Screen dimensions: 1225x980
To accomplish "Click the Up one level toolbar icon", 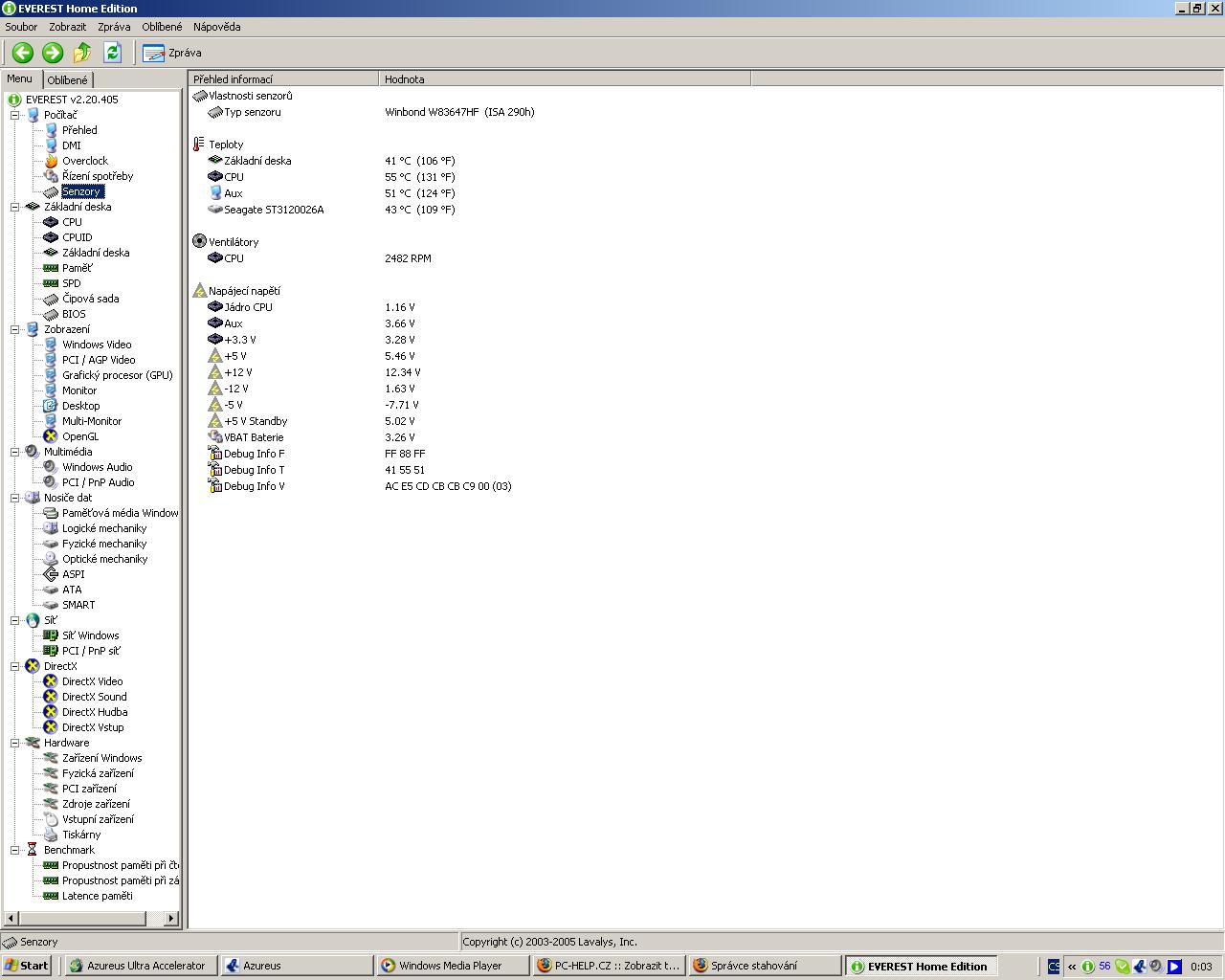I will point(82,53).
